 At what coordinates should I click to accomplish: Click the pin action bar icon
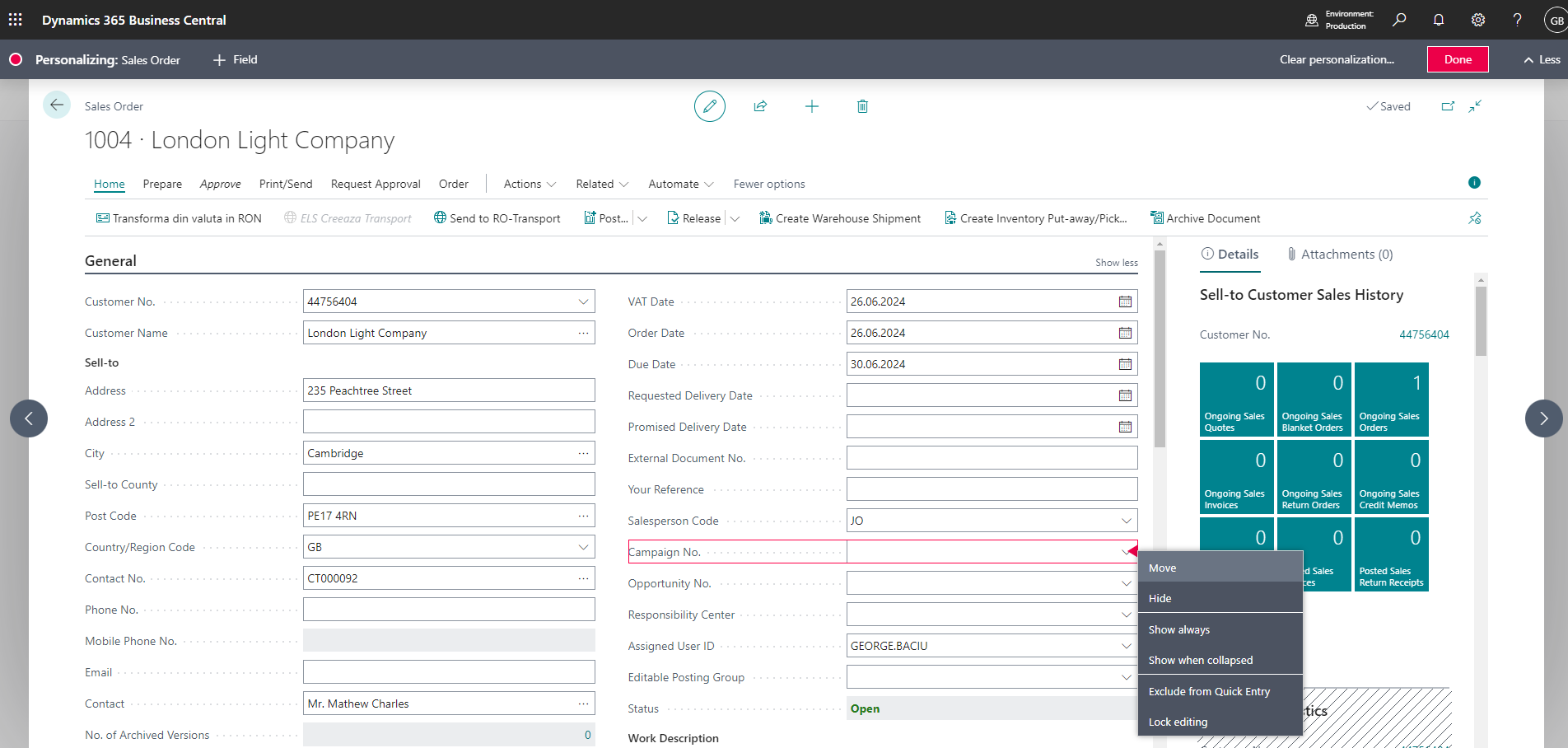pyautogui.click(x=1475, y=218)
